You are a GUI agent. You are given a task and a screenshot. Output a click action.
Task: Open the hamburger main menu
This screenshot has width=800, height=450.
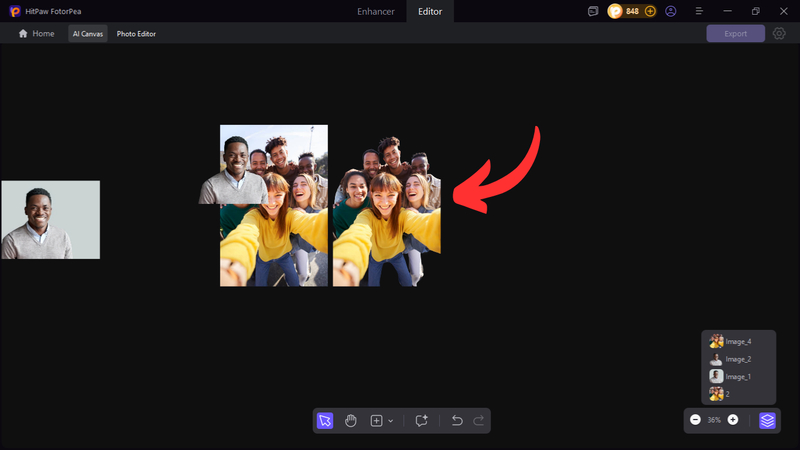[699, 11]
